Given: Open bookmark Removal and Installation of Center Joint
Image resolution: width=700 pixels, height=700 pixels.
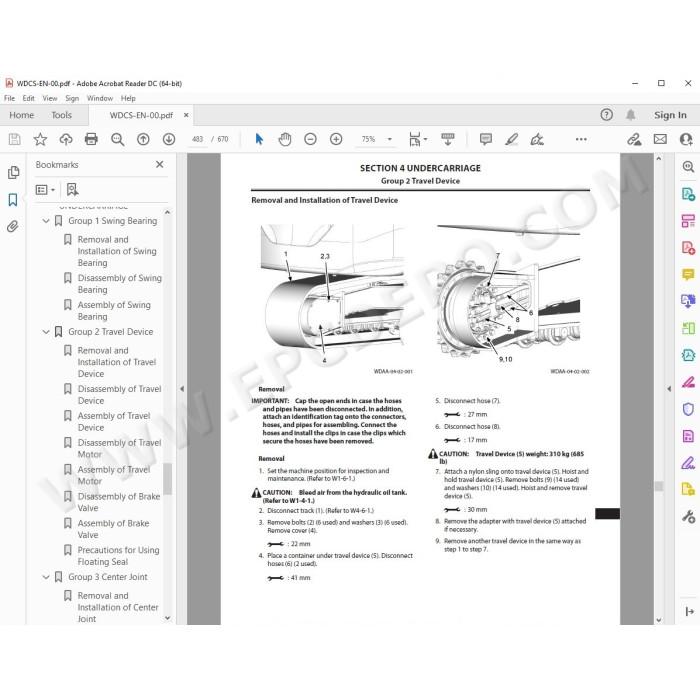Looking at the screenshot, I should tap(118, 607).
